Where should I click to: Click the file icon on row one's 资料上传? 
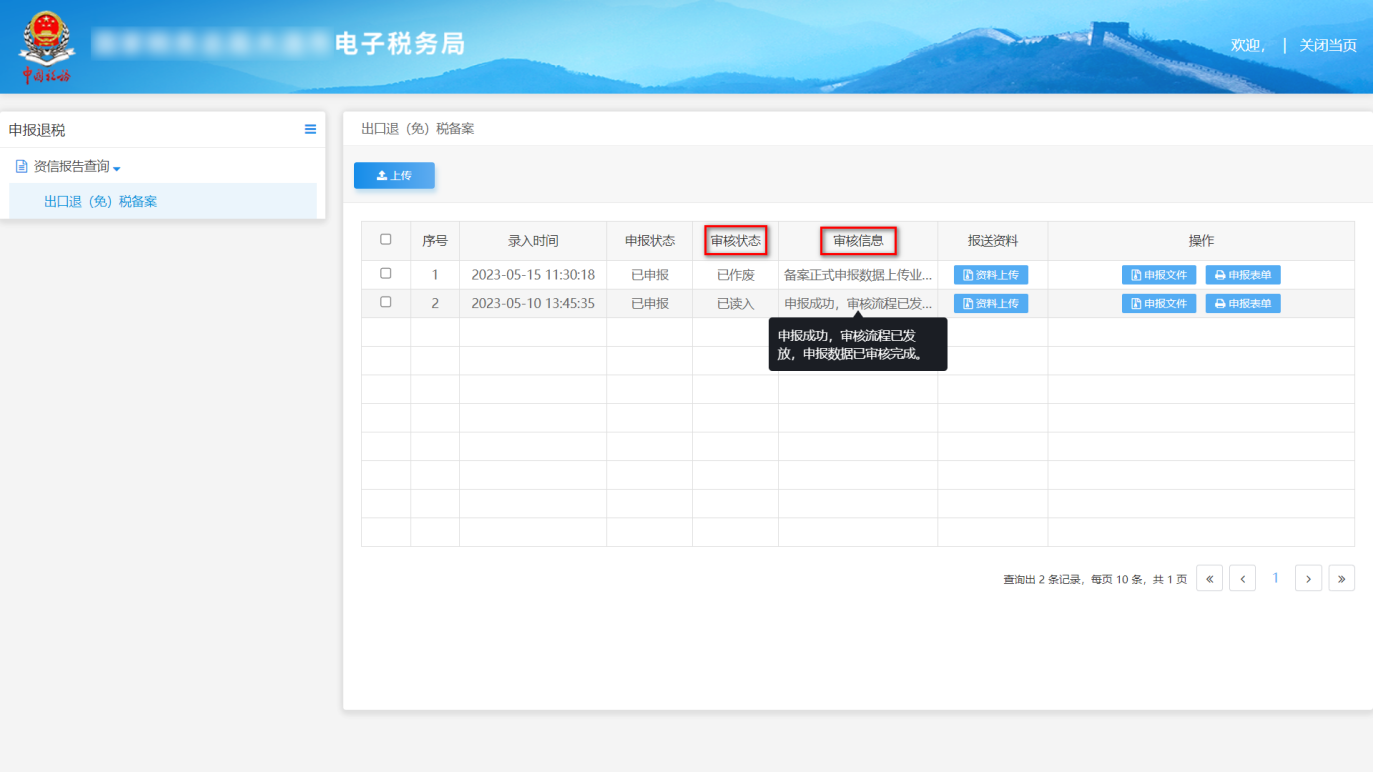968,274
